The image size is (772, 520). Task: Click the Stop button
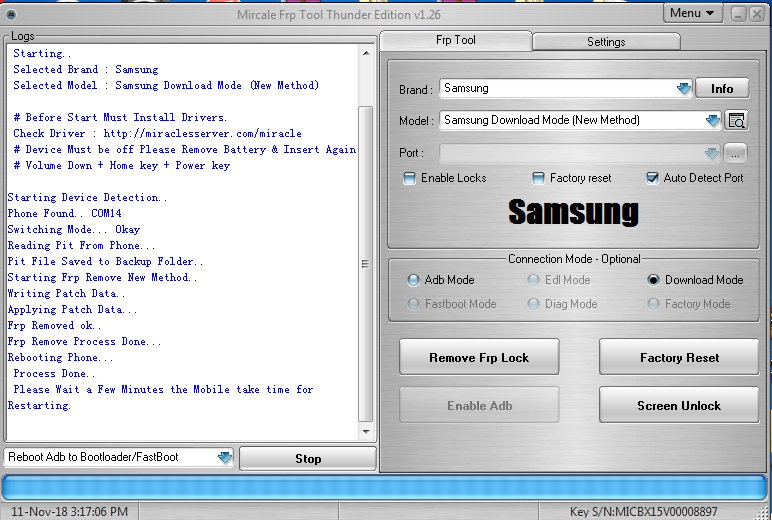308,459
